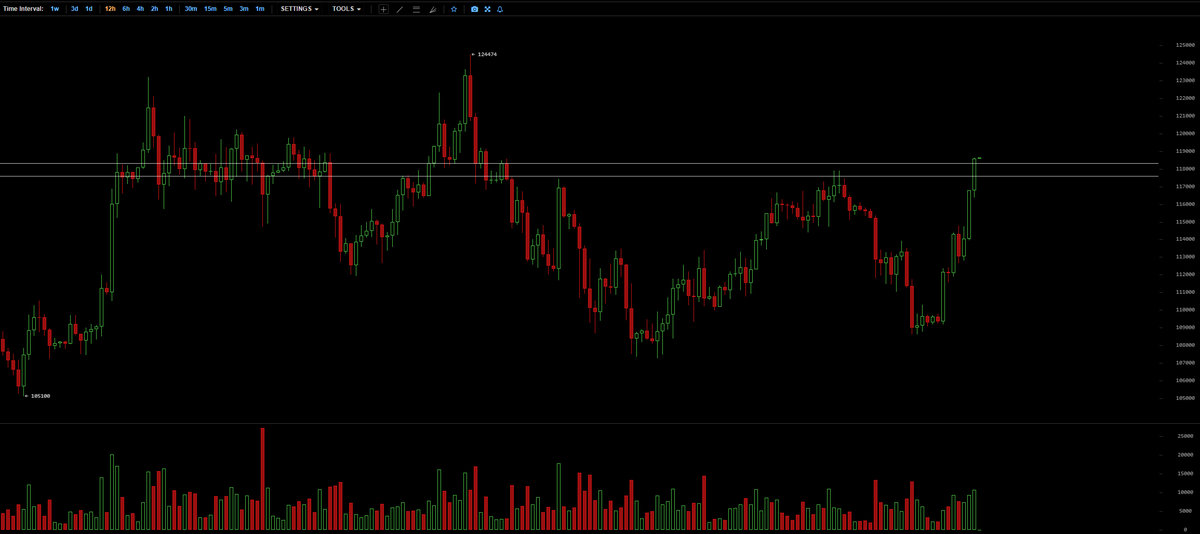Select the horizontal lines tool
The height and width of the screenshot is (534, 1200).
(416, 9)
